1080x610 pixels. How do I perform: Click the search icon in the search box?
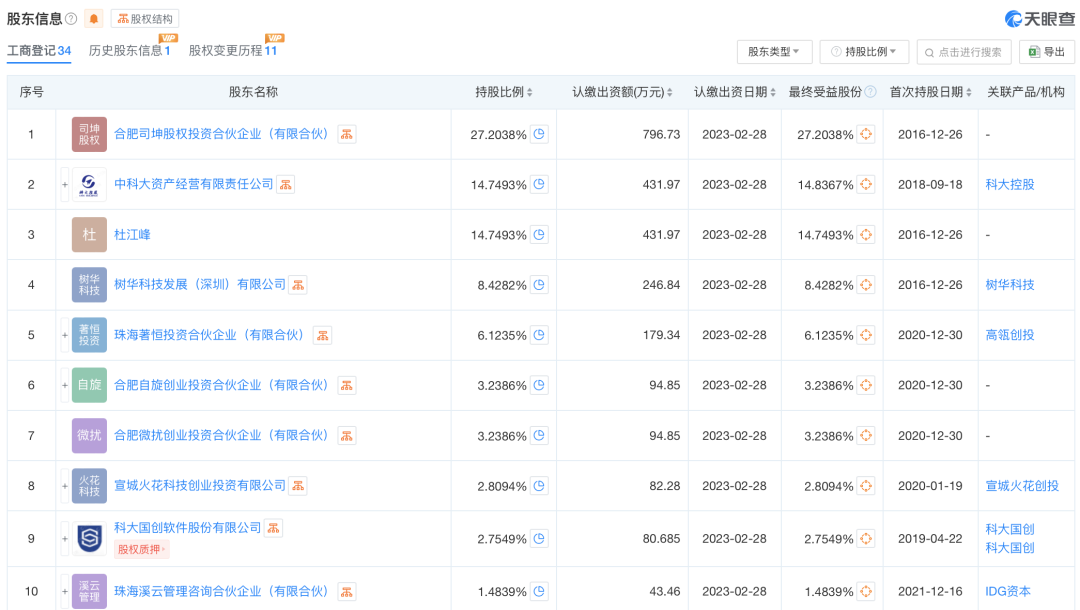coord(928,52)
